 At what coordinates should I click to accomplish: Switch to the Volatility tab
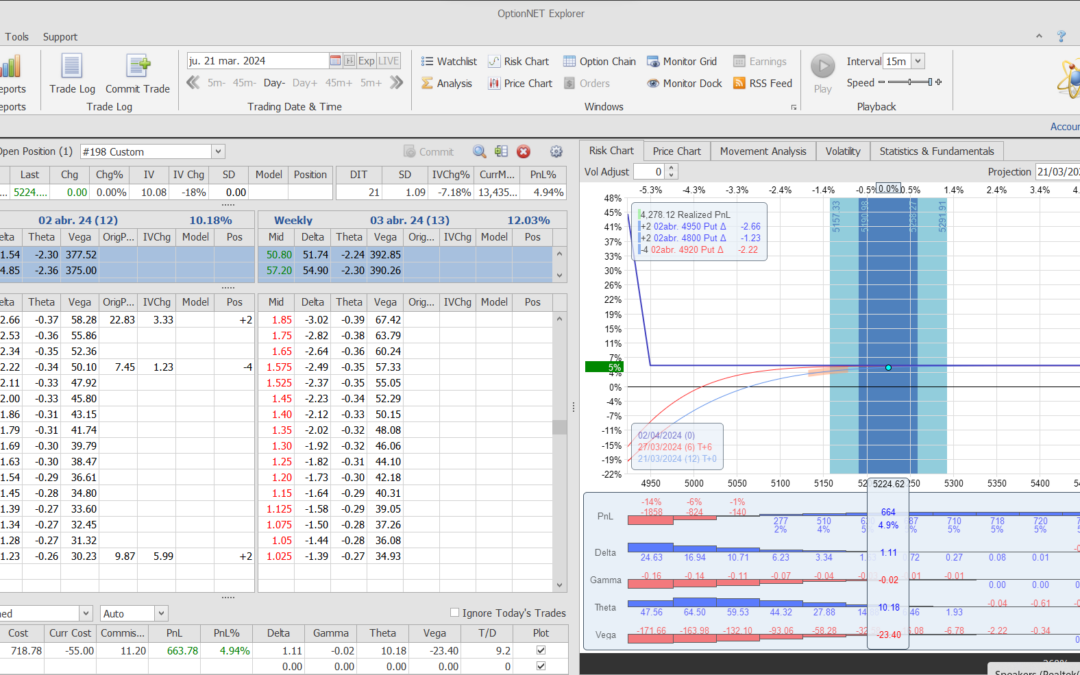click(x=842, y=151)
